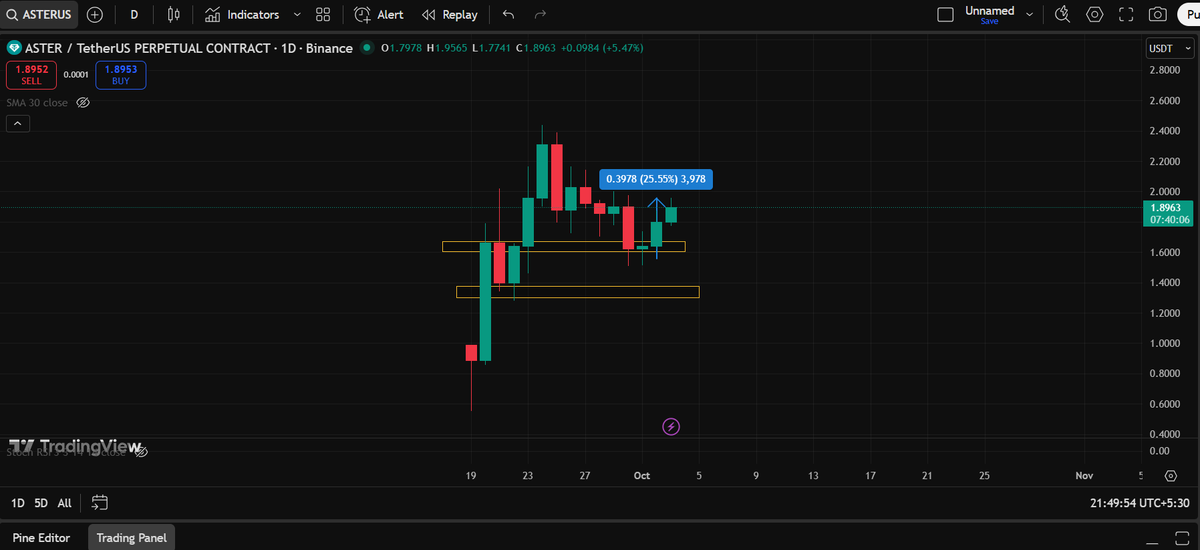This screenshot has width=1200, height=550.
Task: Change the candlestick chart type
Action: (x=174, y=15)
